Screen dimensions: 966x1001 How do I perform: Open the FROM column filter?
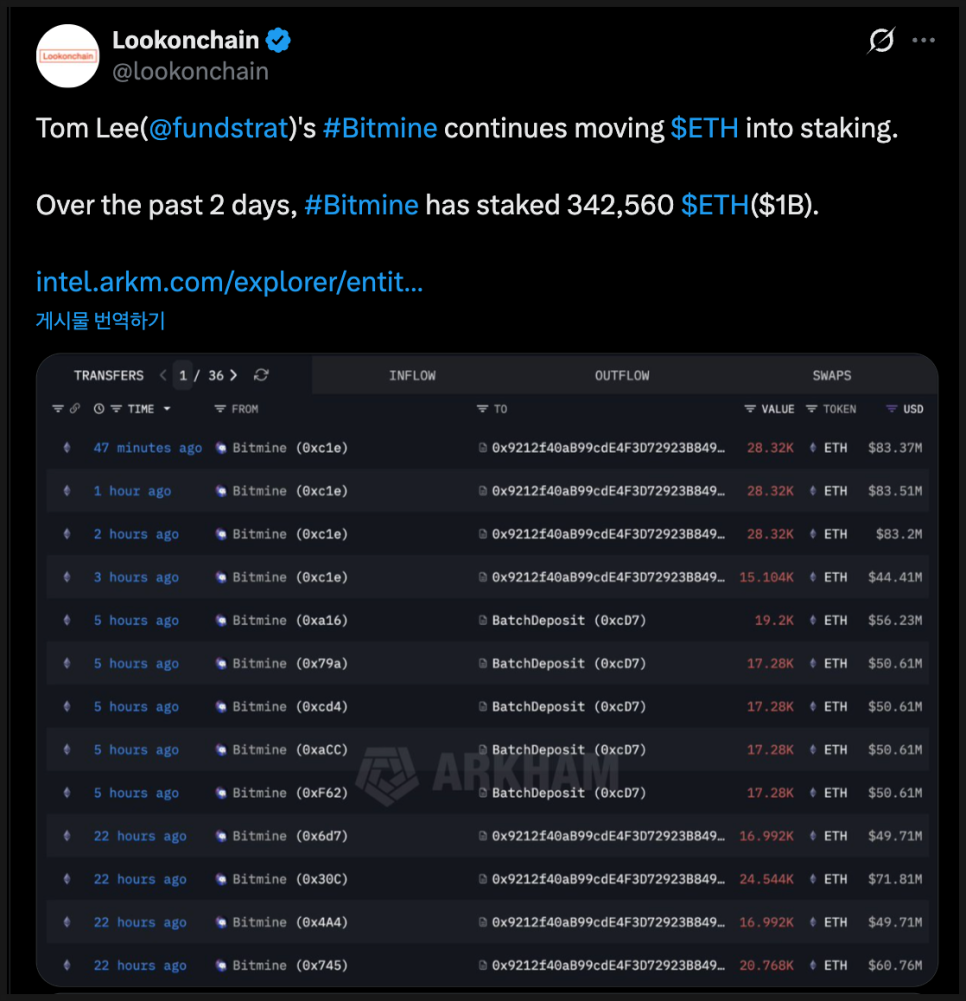pyautogui.click(x=220, y=409)
